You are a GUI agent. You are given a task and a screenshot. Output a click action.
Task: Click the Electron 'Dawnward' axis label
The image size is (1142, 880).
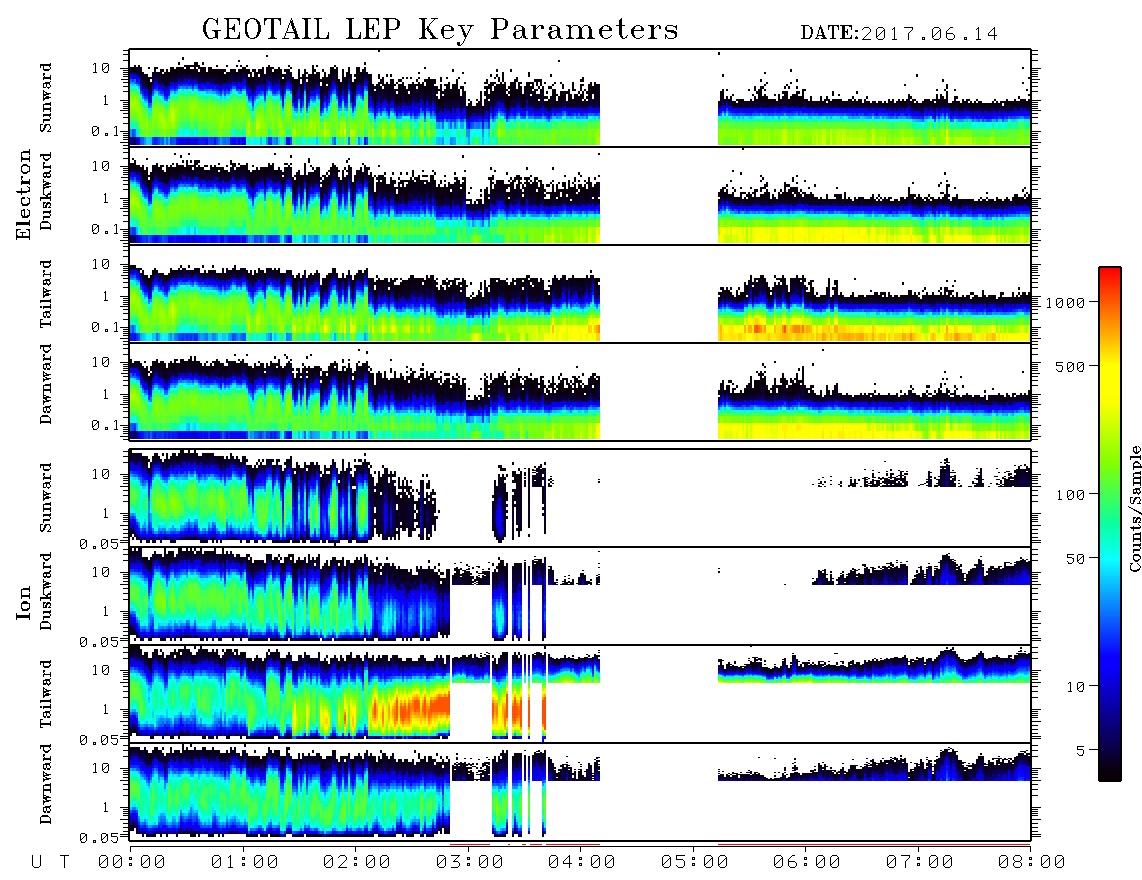click(46, 384)
